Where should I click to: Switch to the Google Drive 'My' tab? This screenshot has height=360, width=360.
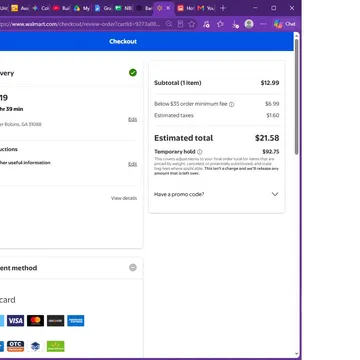pos(82,8)
